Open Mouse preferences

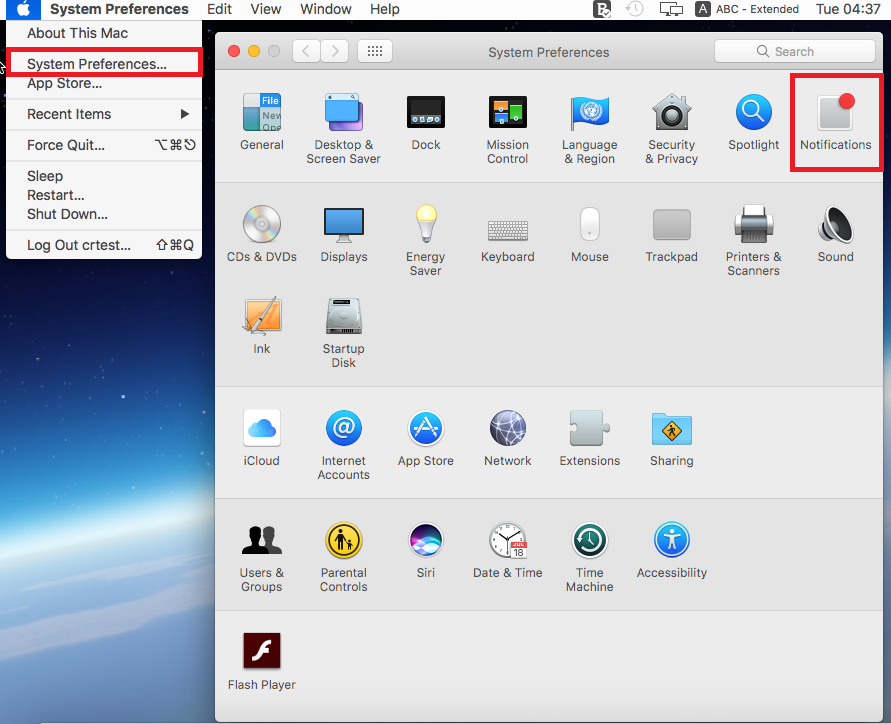[x=589, y=234]
